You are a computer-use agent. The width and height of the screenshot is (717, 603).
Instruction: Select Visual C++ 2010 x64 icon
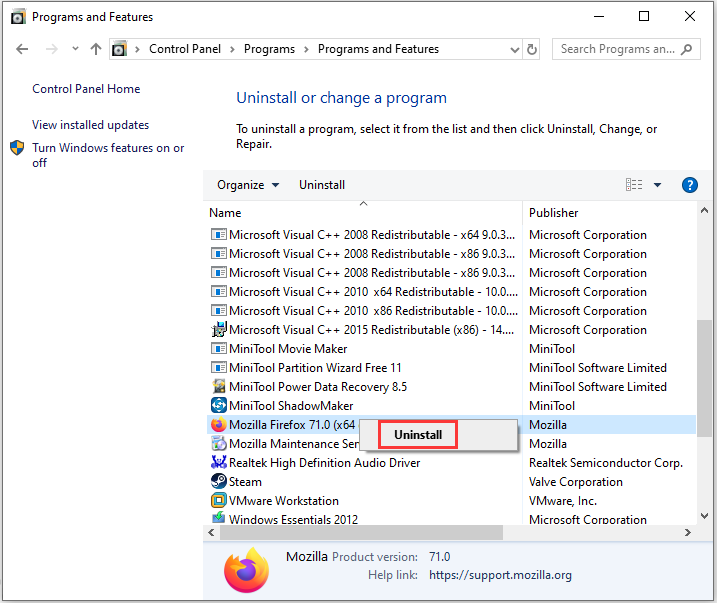pyautogui.click(x=219, y=291)
